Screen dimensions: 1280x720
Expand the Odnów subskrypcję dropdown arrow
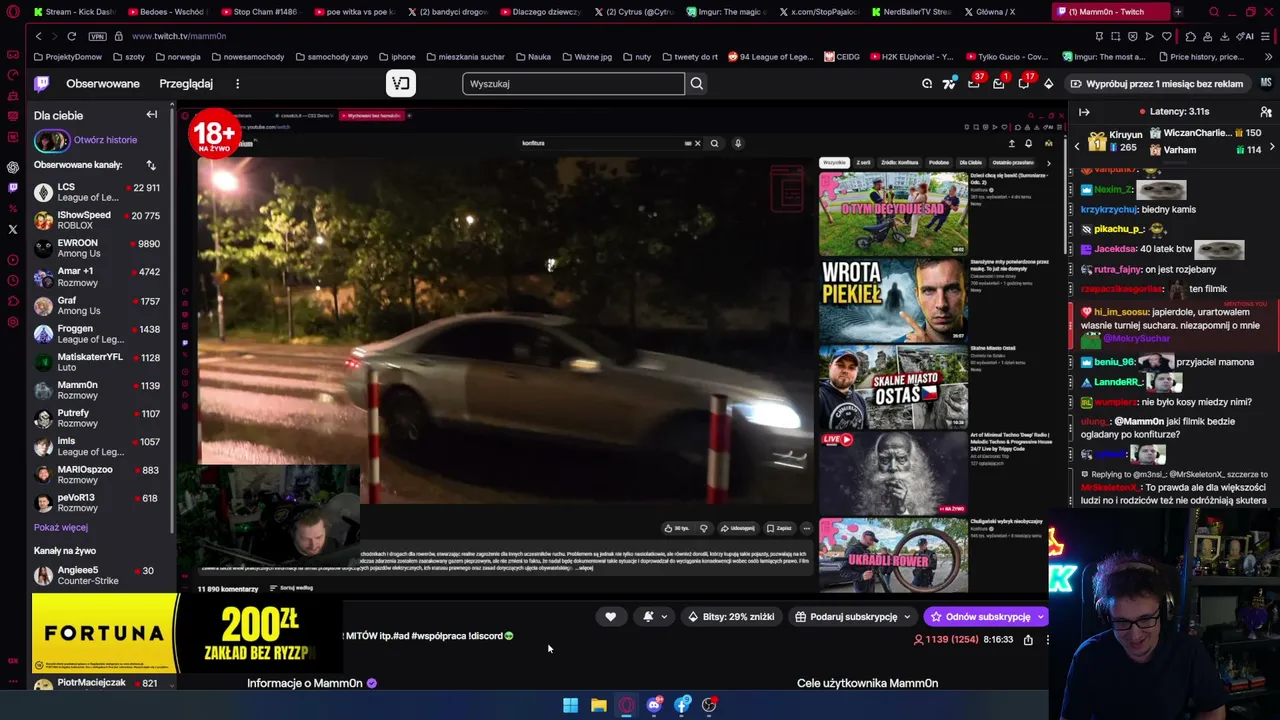pos(1040,617)
